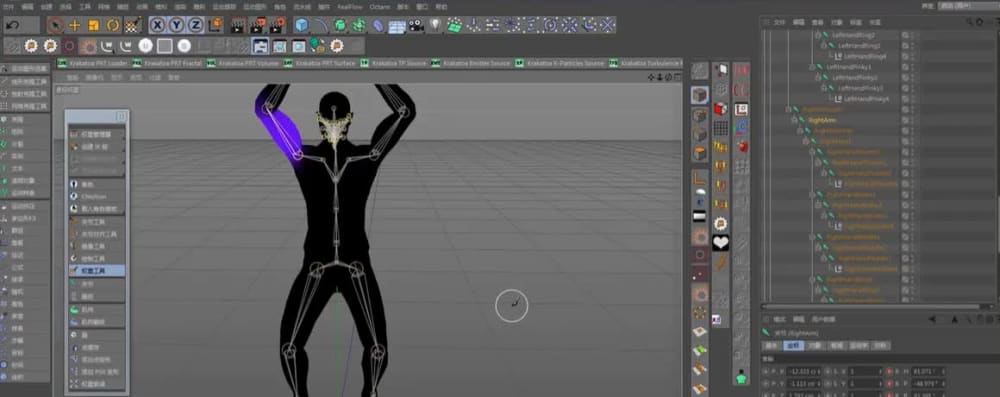Viewport: 1000px width, 397px height.
Task: Toggle the Z axis lock
Action: (195, 25)
